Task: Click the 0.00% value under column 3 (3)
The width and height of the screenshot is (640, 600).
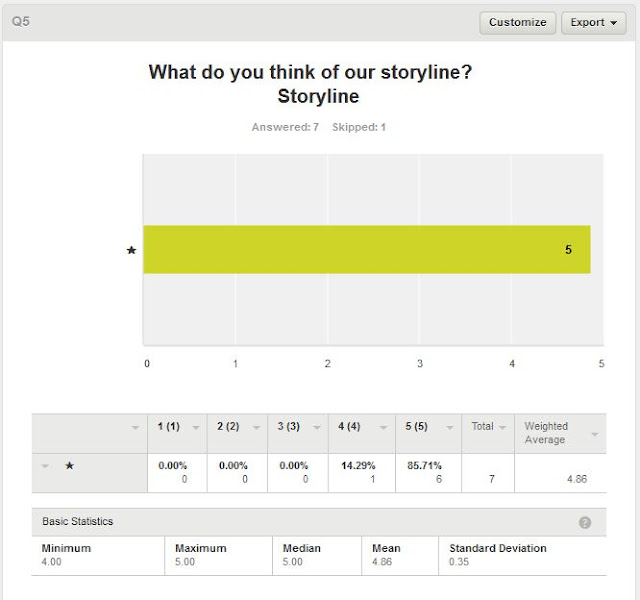Action: pyautogui.click(x=293, y=465)
